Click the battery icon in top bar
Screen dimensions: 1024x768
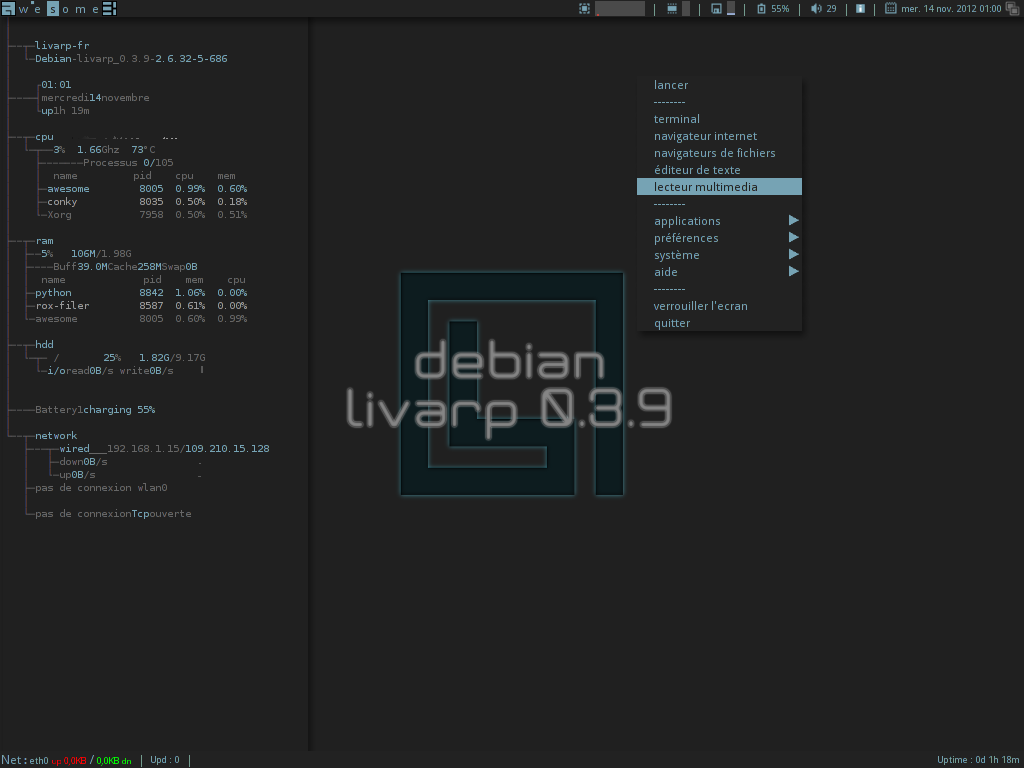click(x=761, y=8)
